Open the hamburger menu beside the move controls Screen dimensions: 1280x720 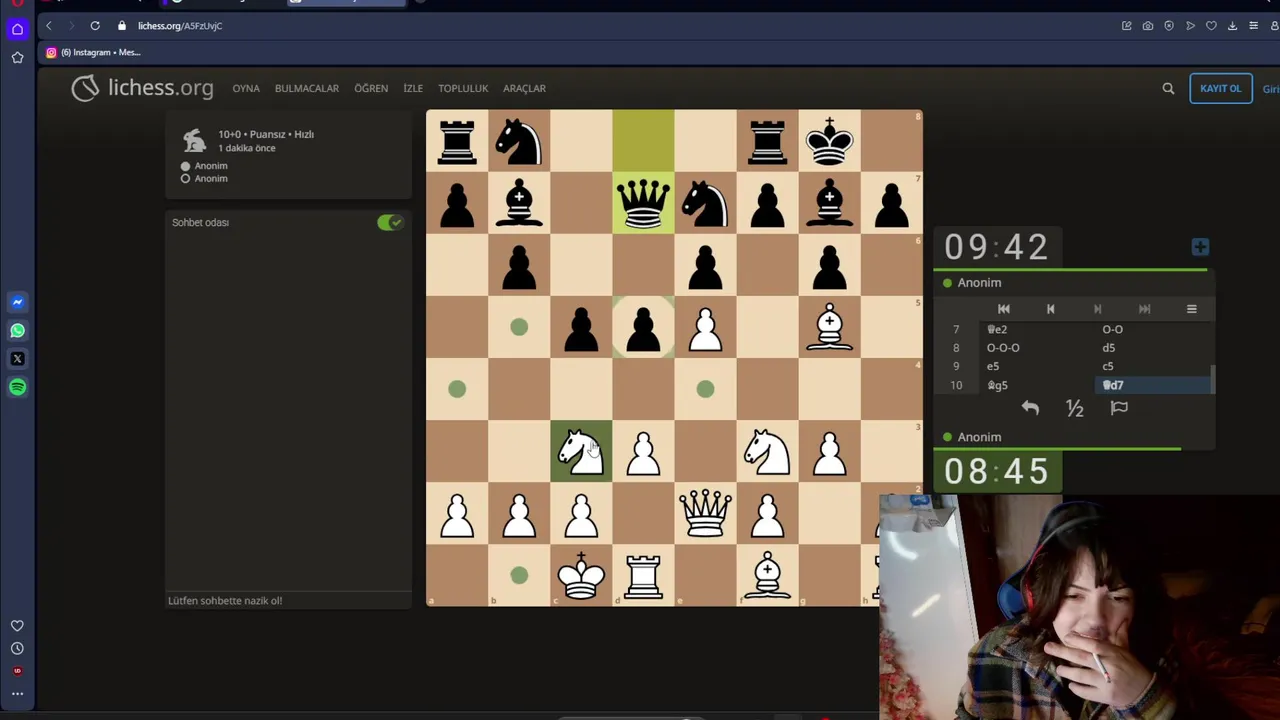point(1191,309)
